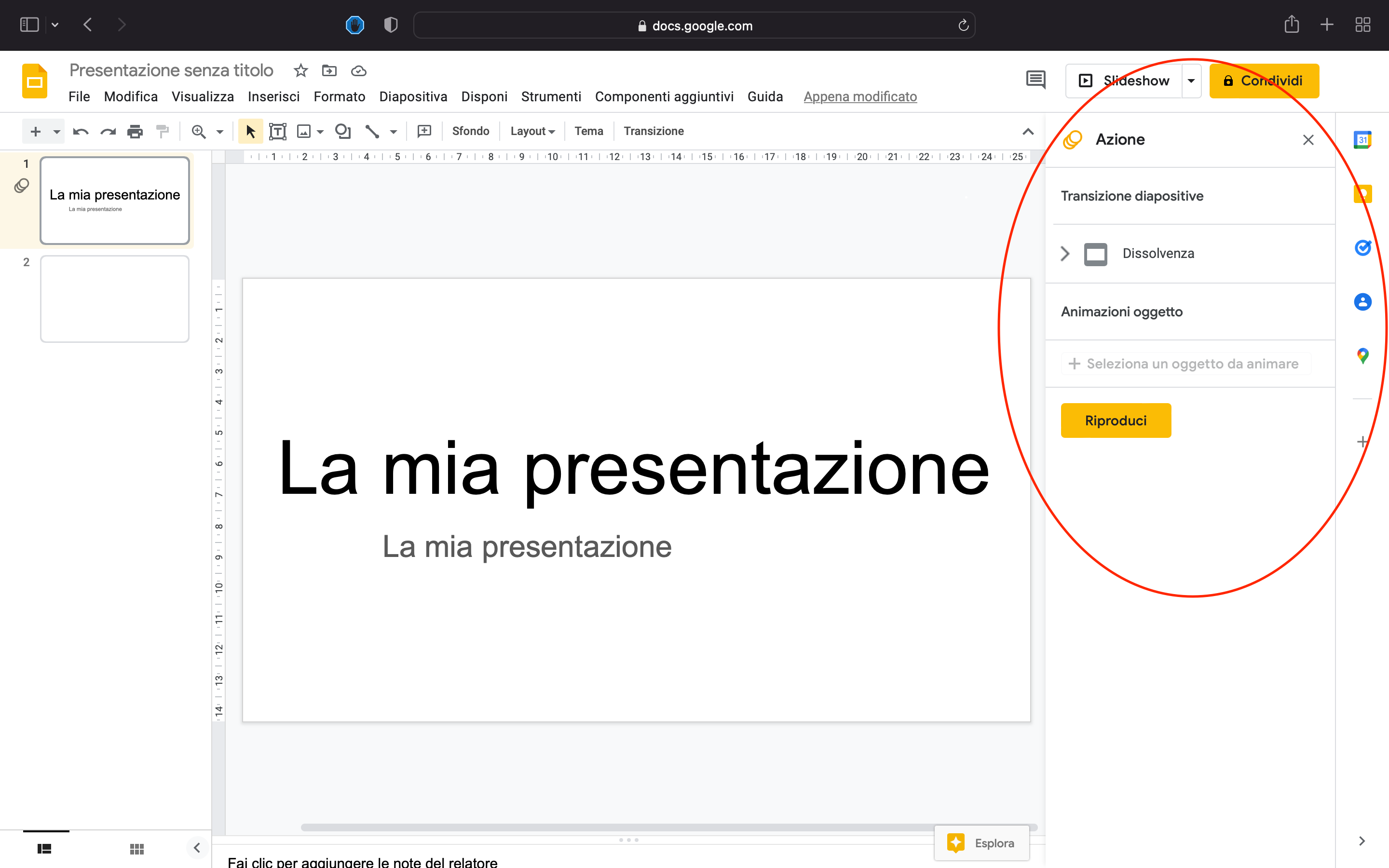Select the line drawing tool
Screen dimensions: 1389x868
click(372, 131)
